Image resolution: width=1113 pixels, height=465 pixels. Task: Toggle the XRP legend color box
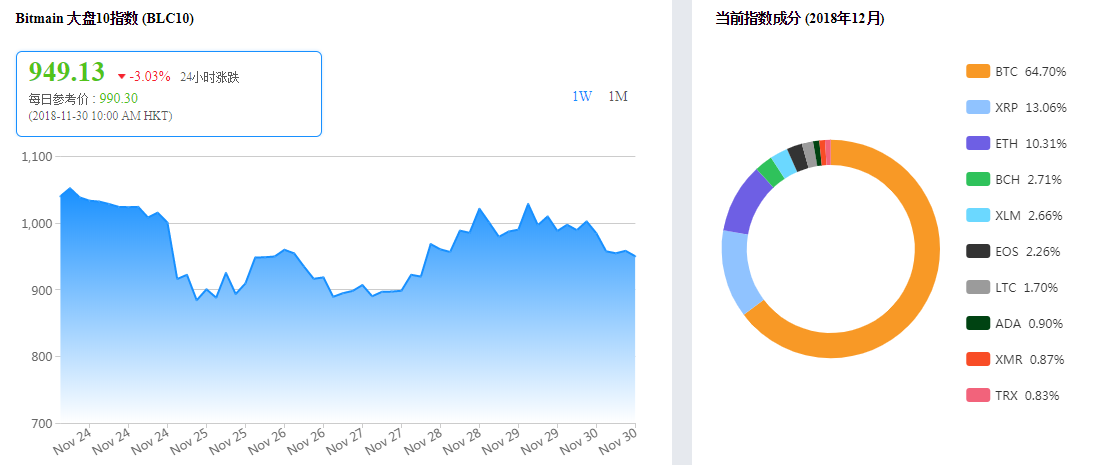point(978,107)
